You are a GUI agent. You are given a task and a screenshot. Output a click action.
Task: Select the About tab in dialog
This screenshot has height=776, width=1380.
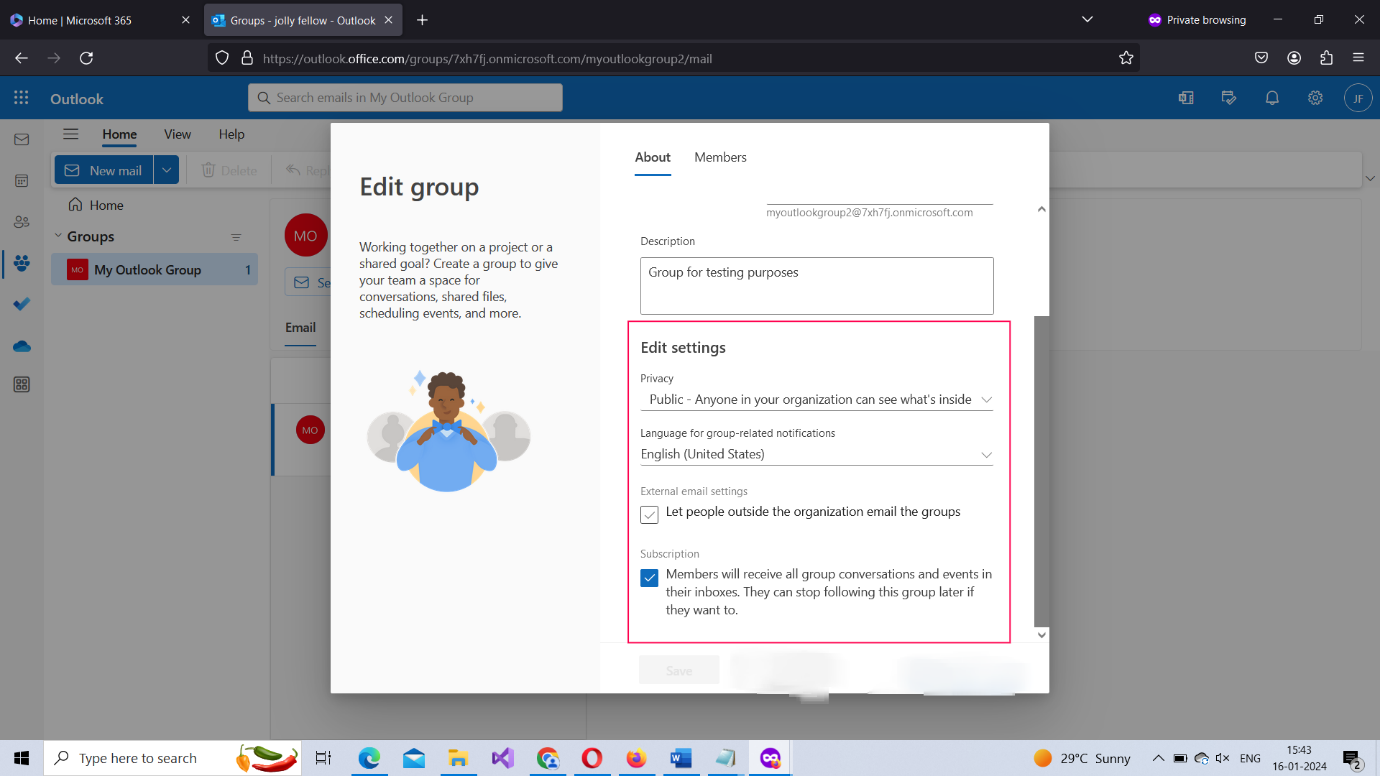coord(653,157)
